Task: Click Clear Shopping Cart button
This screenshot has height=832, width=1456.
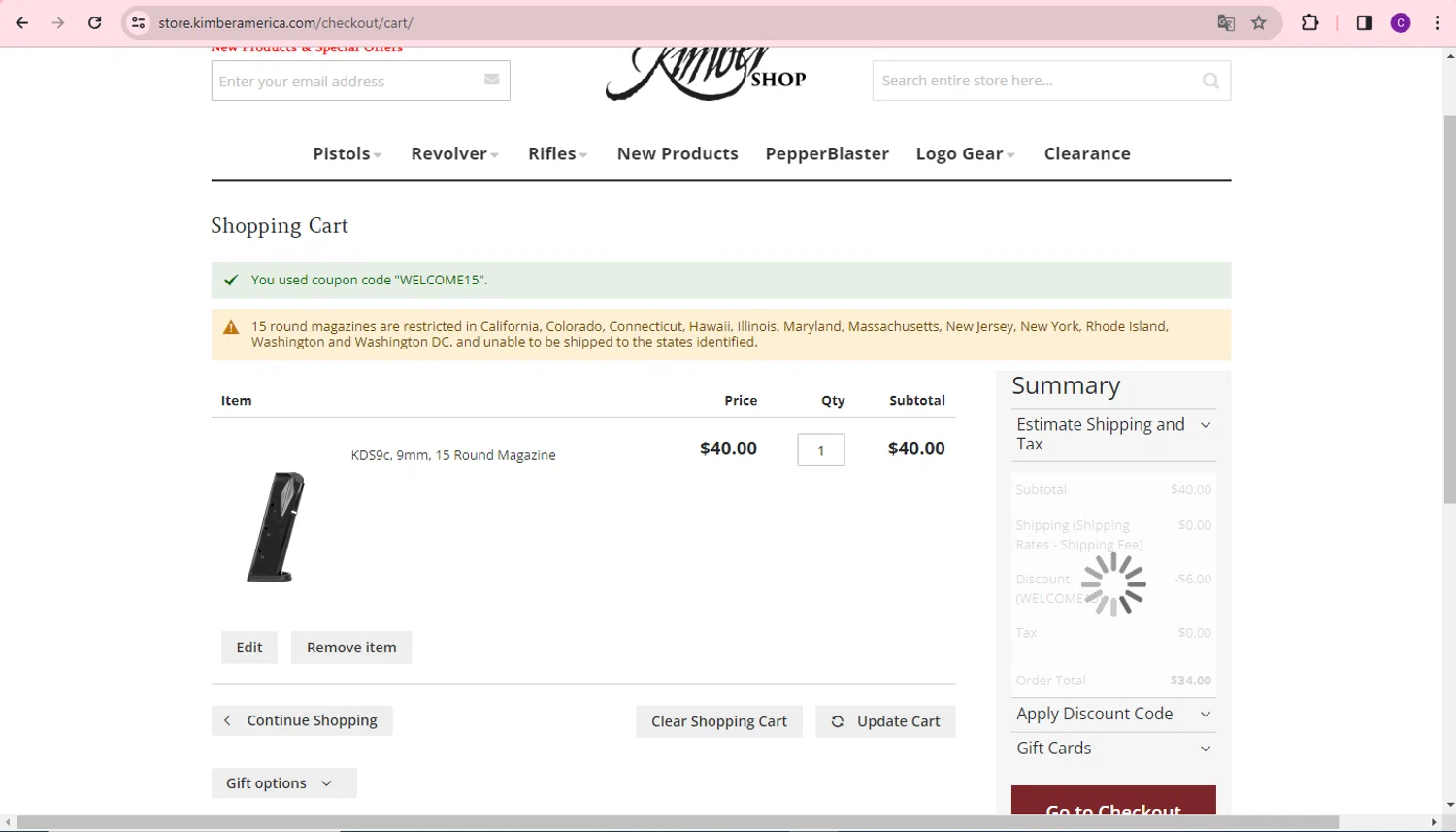Action: click(x=719, y=721)
